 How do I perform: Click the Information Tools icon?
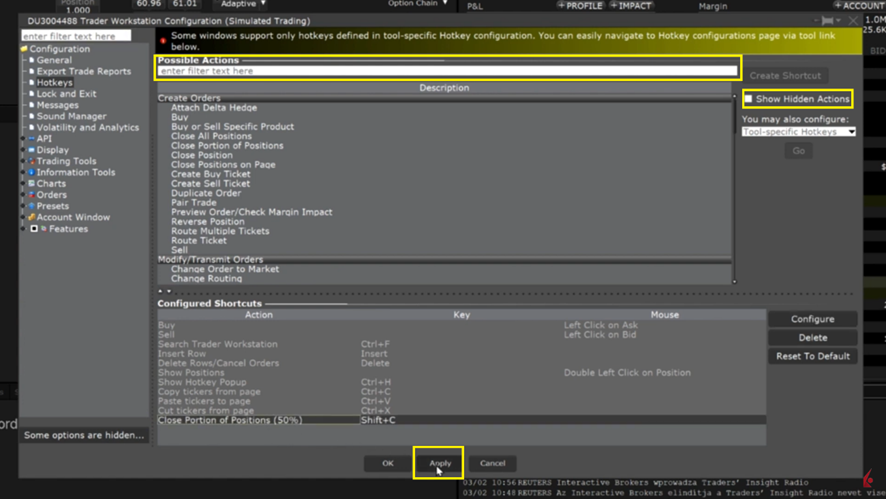pyautogui.click(x=32, y=172)
